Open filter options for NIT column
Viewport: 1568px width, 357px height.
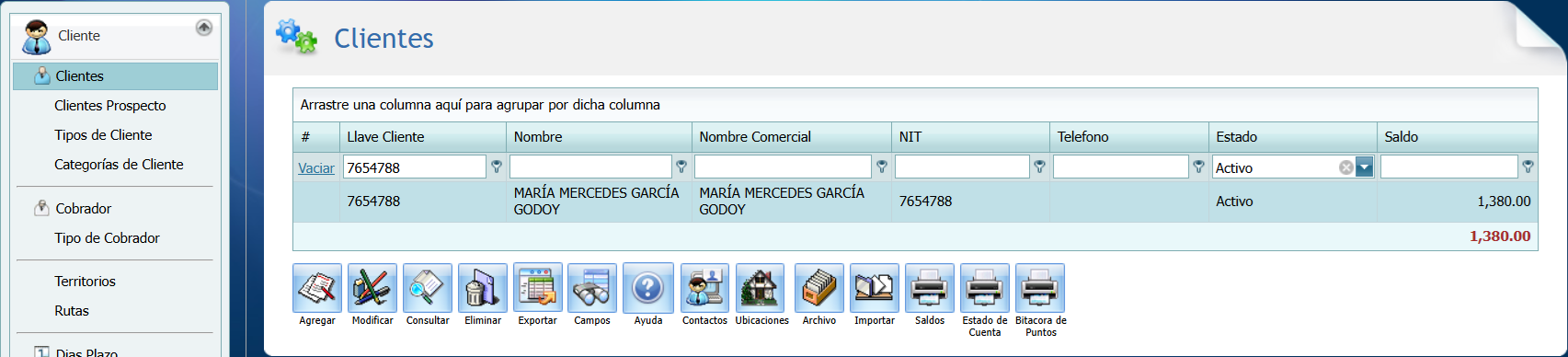tap(1039, 167)
